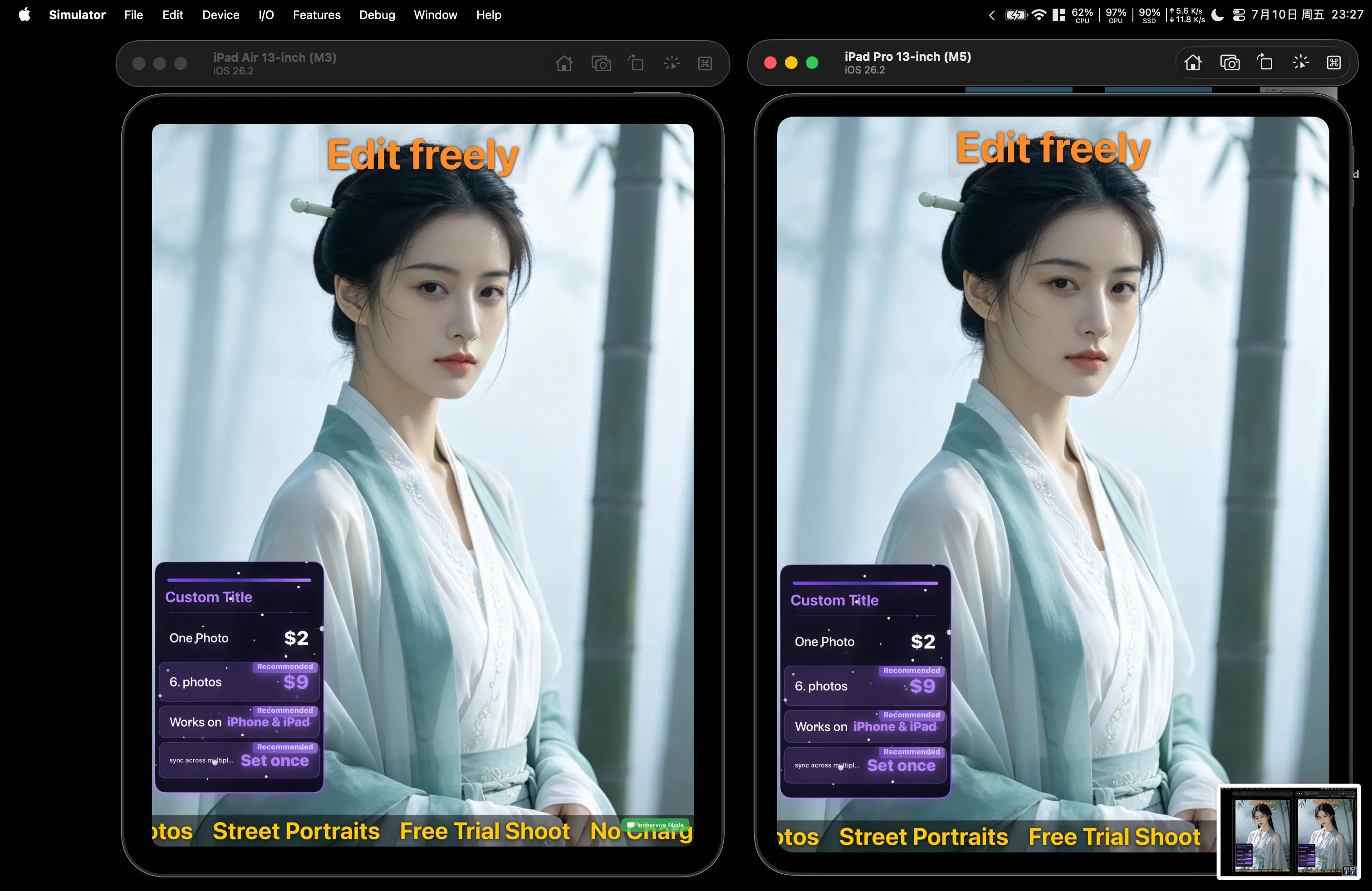This screenshot has width=1372, height=891.
Task: Click Home icon in iPad Pro simulator toolbar
Action: (x=1193, y=62)
